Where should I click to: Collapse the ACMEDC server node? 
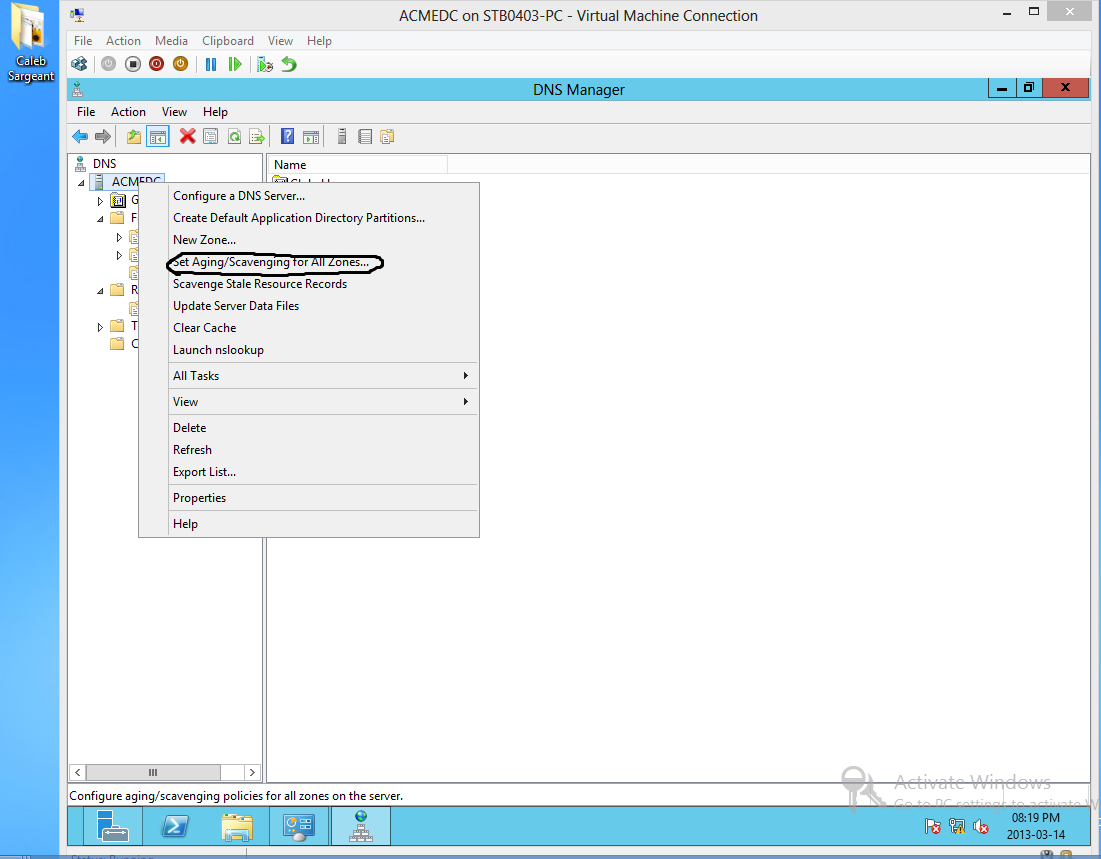pos(81,183)
